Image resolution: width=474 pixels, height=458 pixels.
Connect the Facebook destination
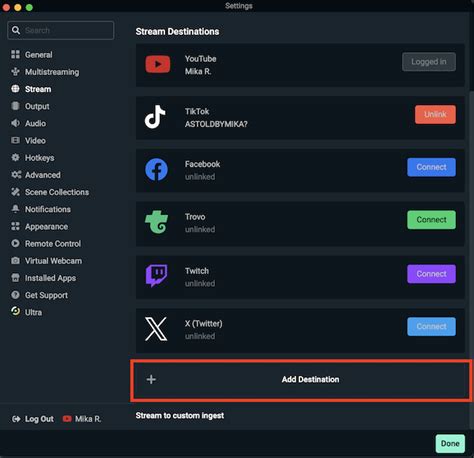coord(431,167)
